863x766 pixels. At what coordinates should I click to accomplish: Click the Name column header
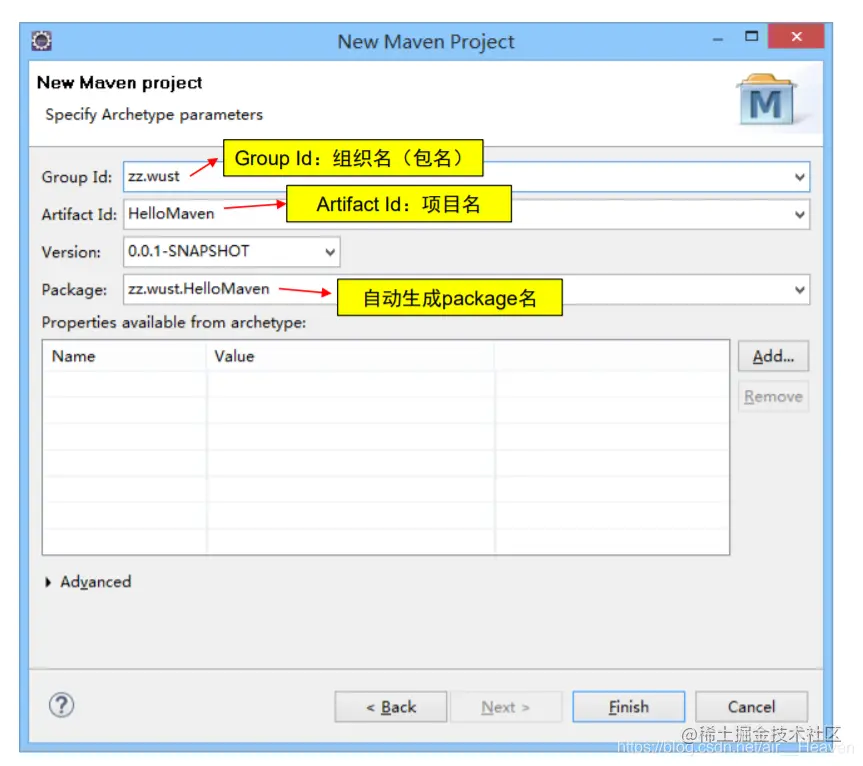(x=124, y=356)
